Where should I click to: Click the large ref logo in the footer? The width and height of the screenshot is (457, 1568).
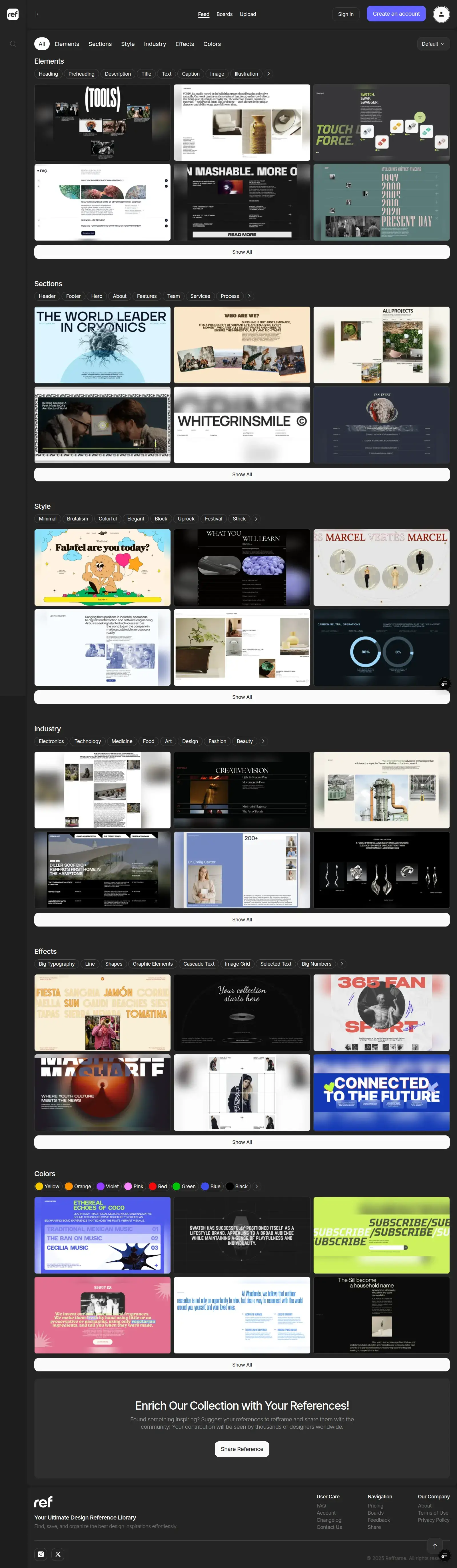[43, 1502]
